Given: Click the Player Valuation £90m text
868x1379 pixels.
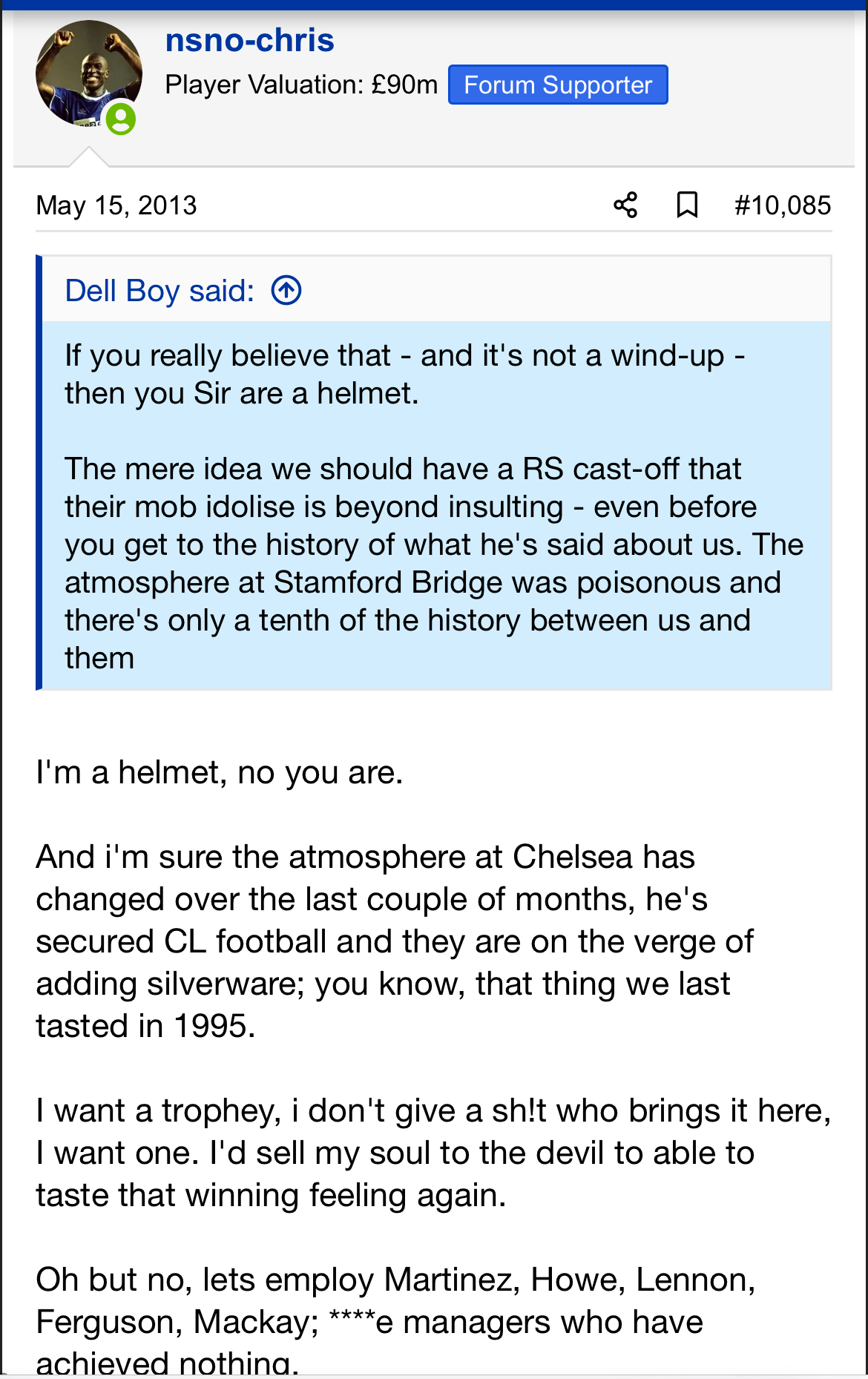Looking at the screenshot, I should coord(301,85).
